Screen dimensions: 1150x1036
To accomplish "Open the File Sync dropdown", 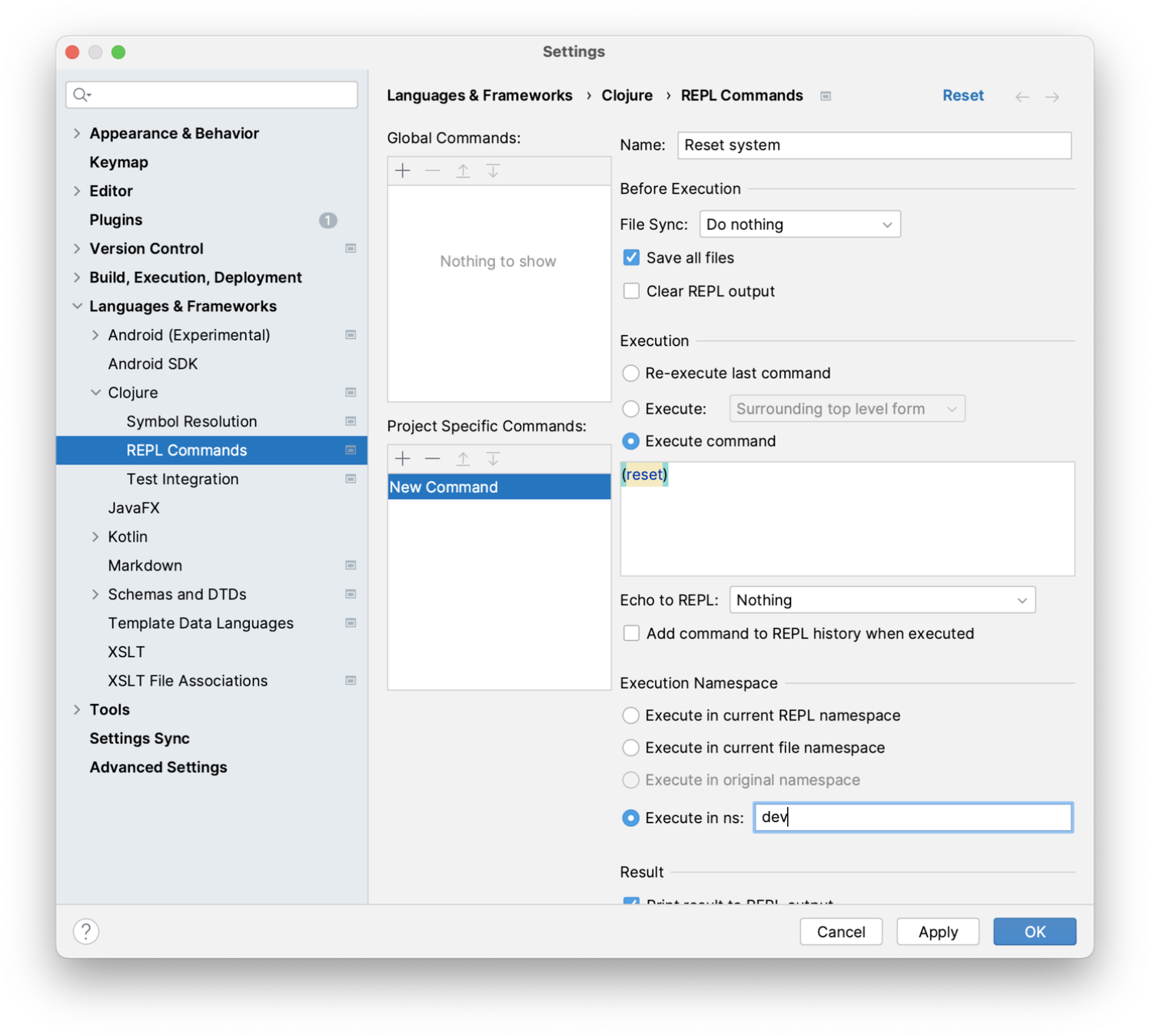I will (x=799, y=224).
